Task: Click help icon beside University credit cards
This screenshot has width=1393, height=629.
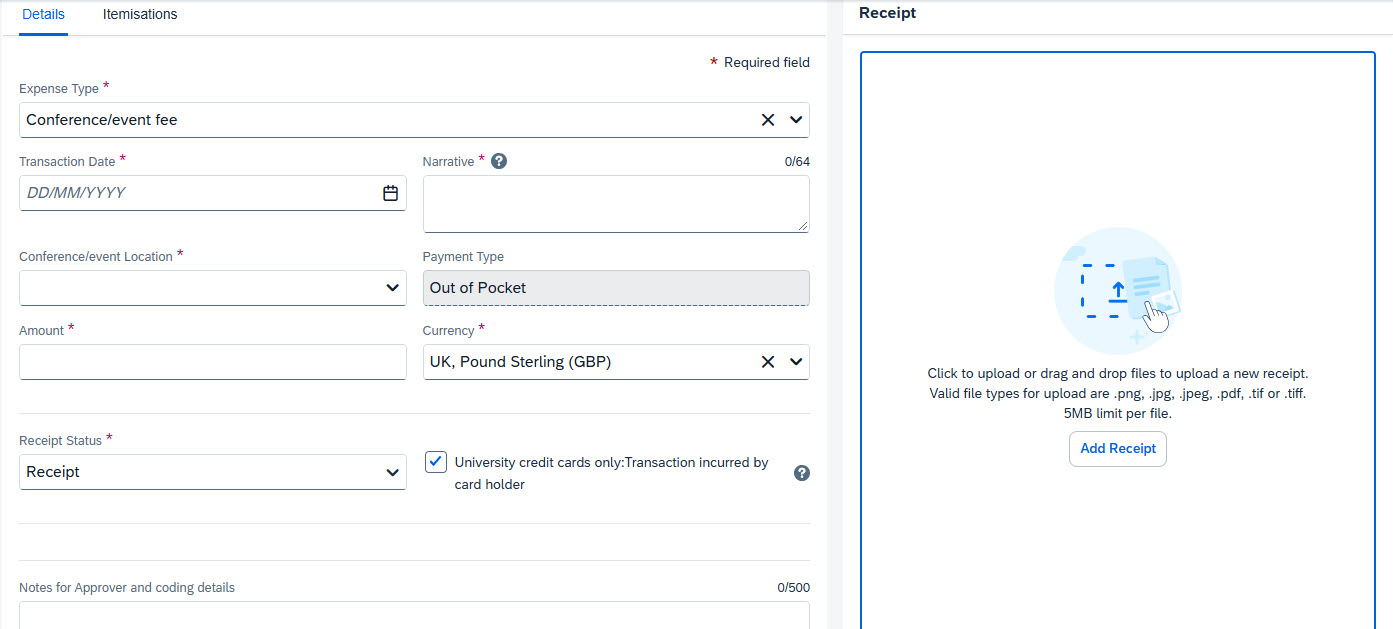Action: click(801, 473)
